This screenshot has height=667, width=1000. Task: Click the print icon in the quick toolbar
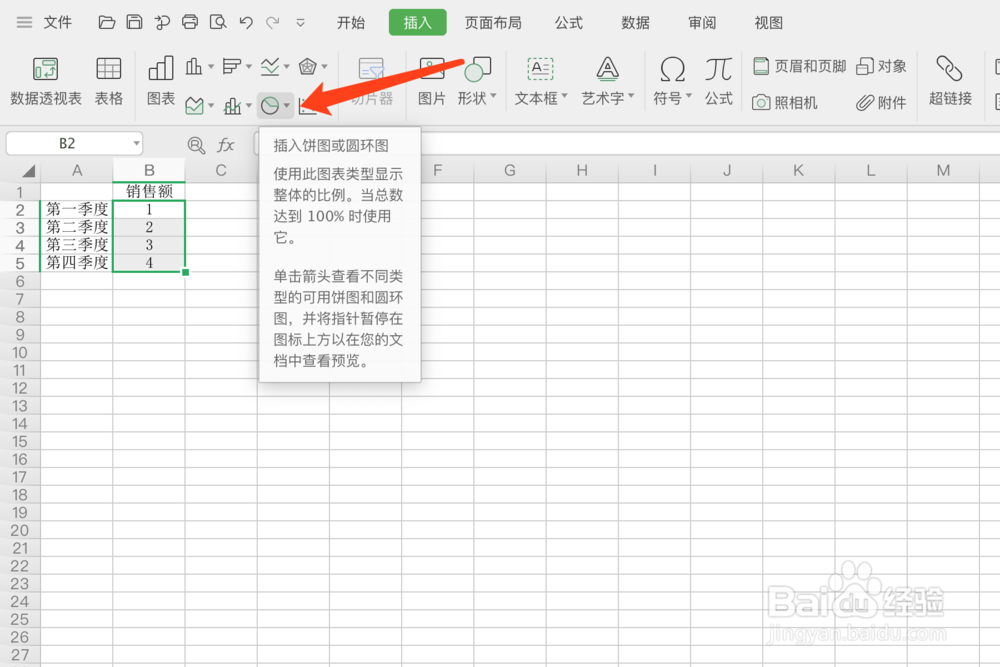coord(190,22)
